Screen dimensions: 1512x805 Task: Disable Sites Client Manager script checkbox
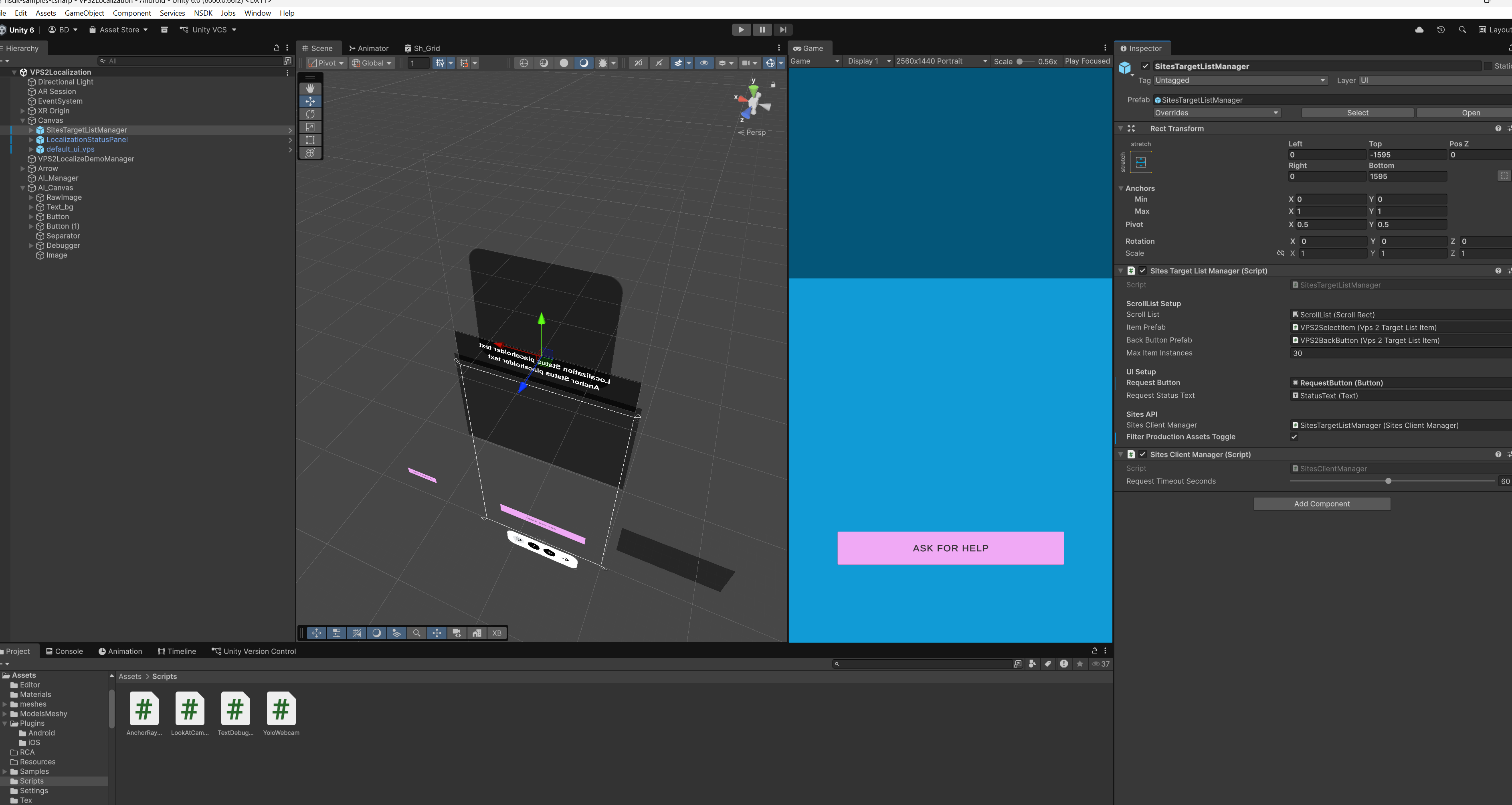tap(1142, 455)
